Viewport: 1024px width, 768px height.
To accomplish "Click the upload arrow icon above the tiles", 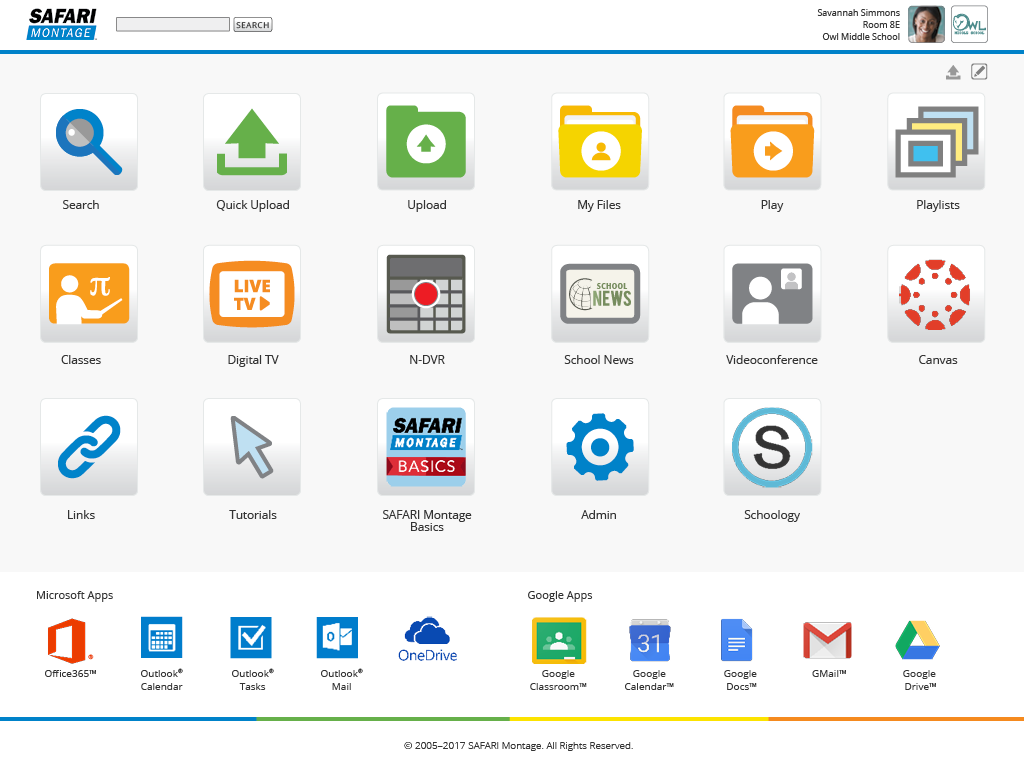I will click(953, 72).
